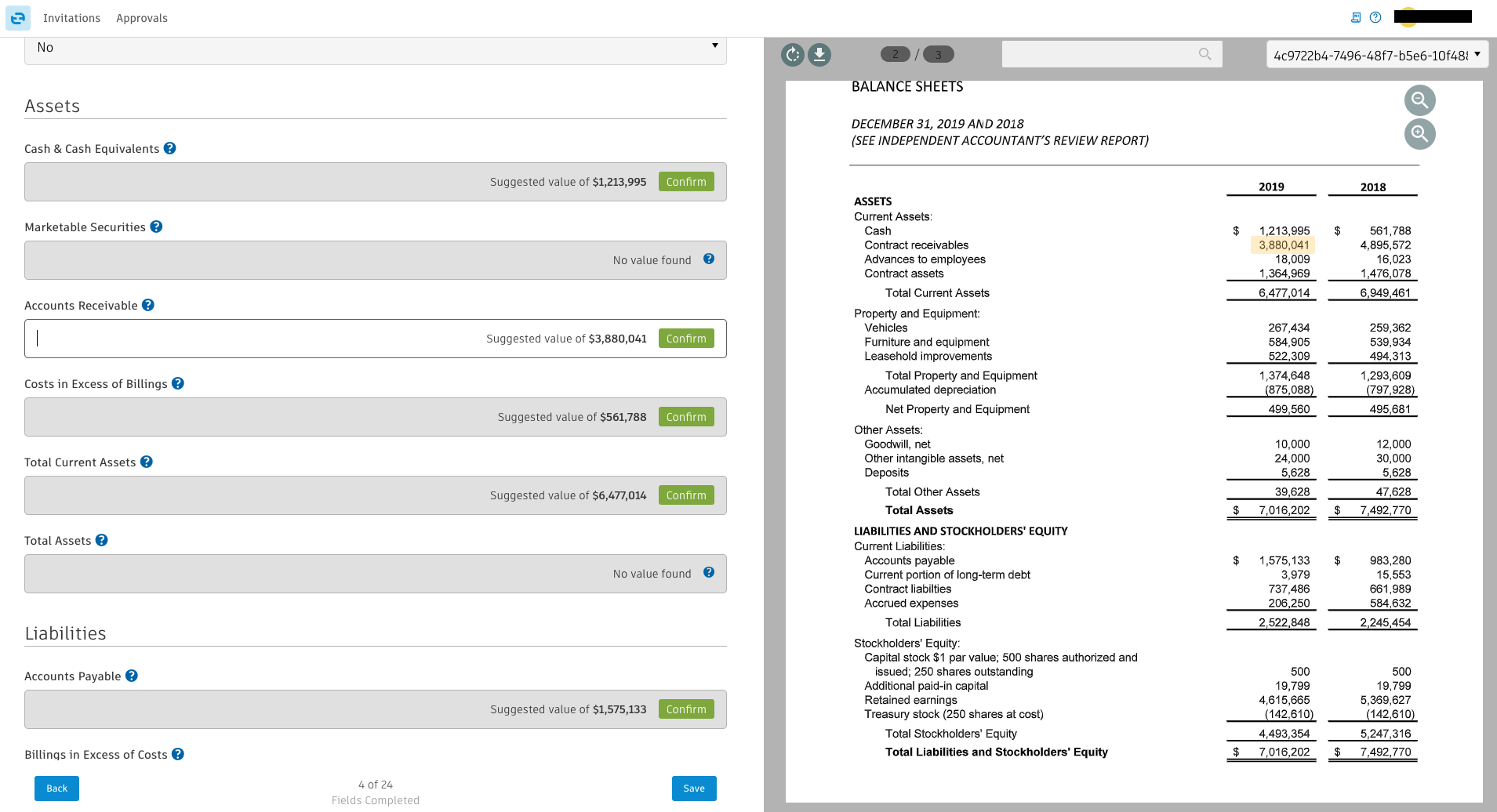This screenshot has width=1497, height=812.
Task: Open help tooltip for Accounts Receivable
Action: pos(148,305)
